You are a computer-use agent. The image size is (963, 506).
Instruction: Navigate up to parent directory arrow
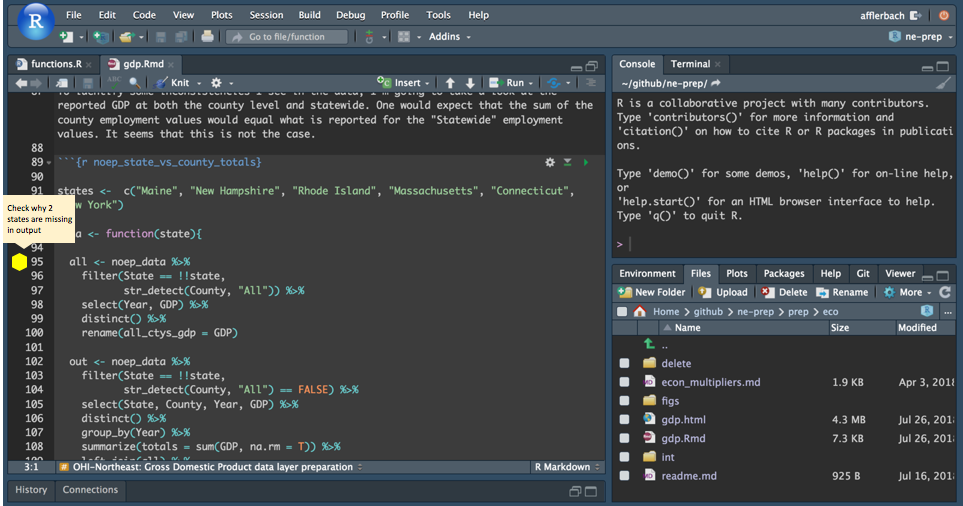[649, 344]
